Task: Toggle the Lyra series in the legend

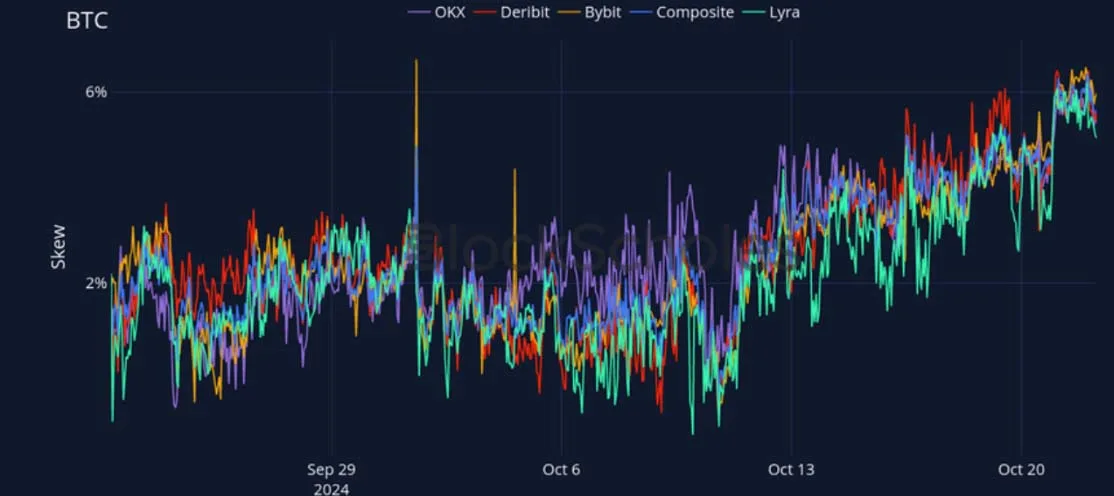Action: point(771,12)
